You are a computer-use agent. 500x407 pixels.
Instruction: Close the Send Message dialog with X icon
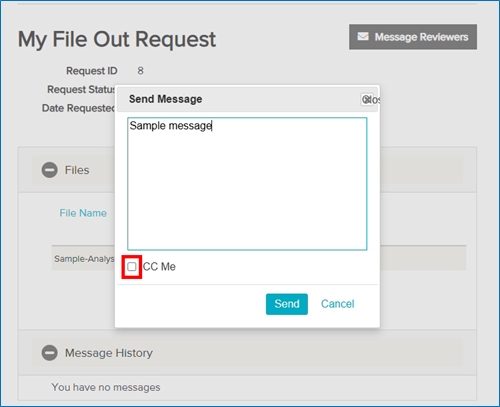(367, 99)
